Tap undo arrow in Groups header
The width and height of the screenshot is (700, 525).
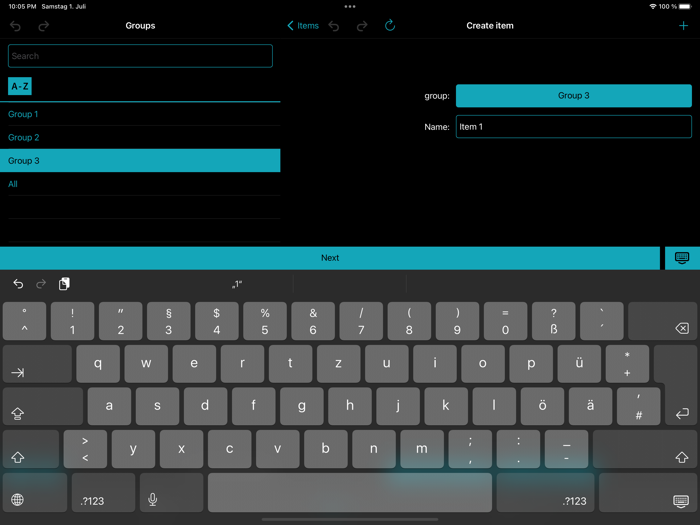(16, 26)
